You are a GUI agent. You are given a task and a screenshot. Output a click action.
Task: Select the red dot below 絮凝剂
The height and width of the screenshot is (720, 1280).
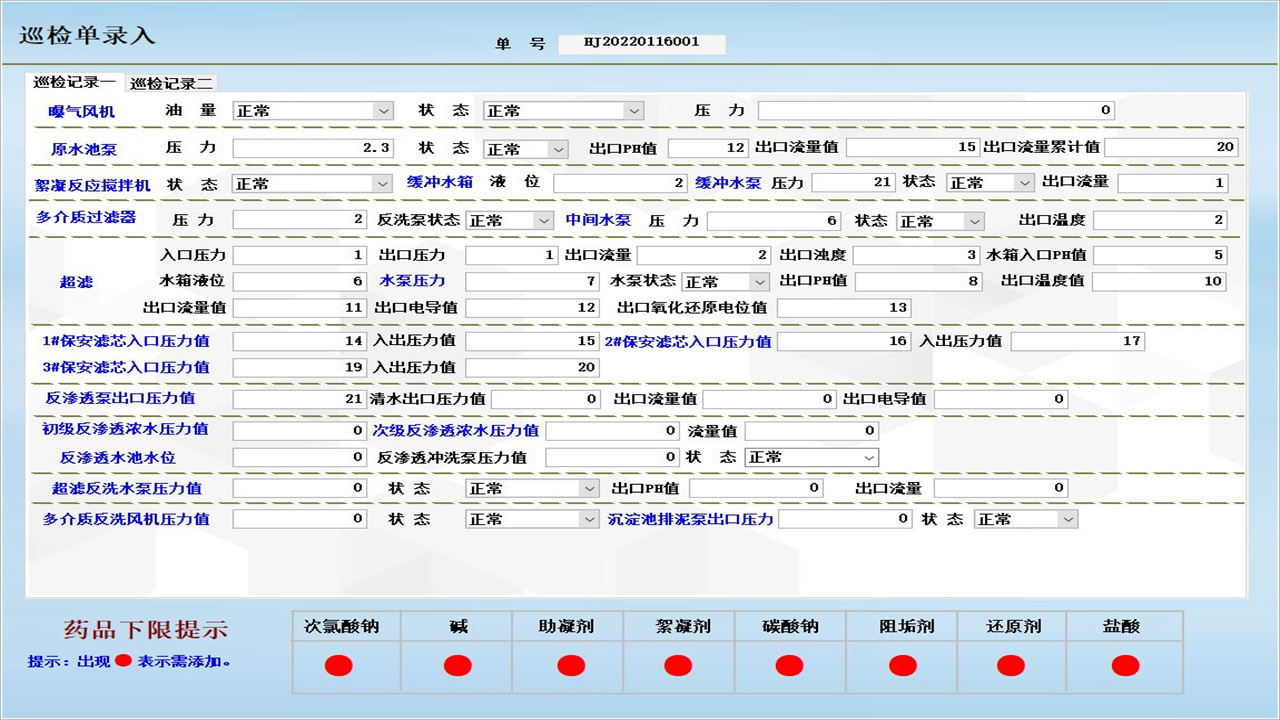(x=678, y=666)
